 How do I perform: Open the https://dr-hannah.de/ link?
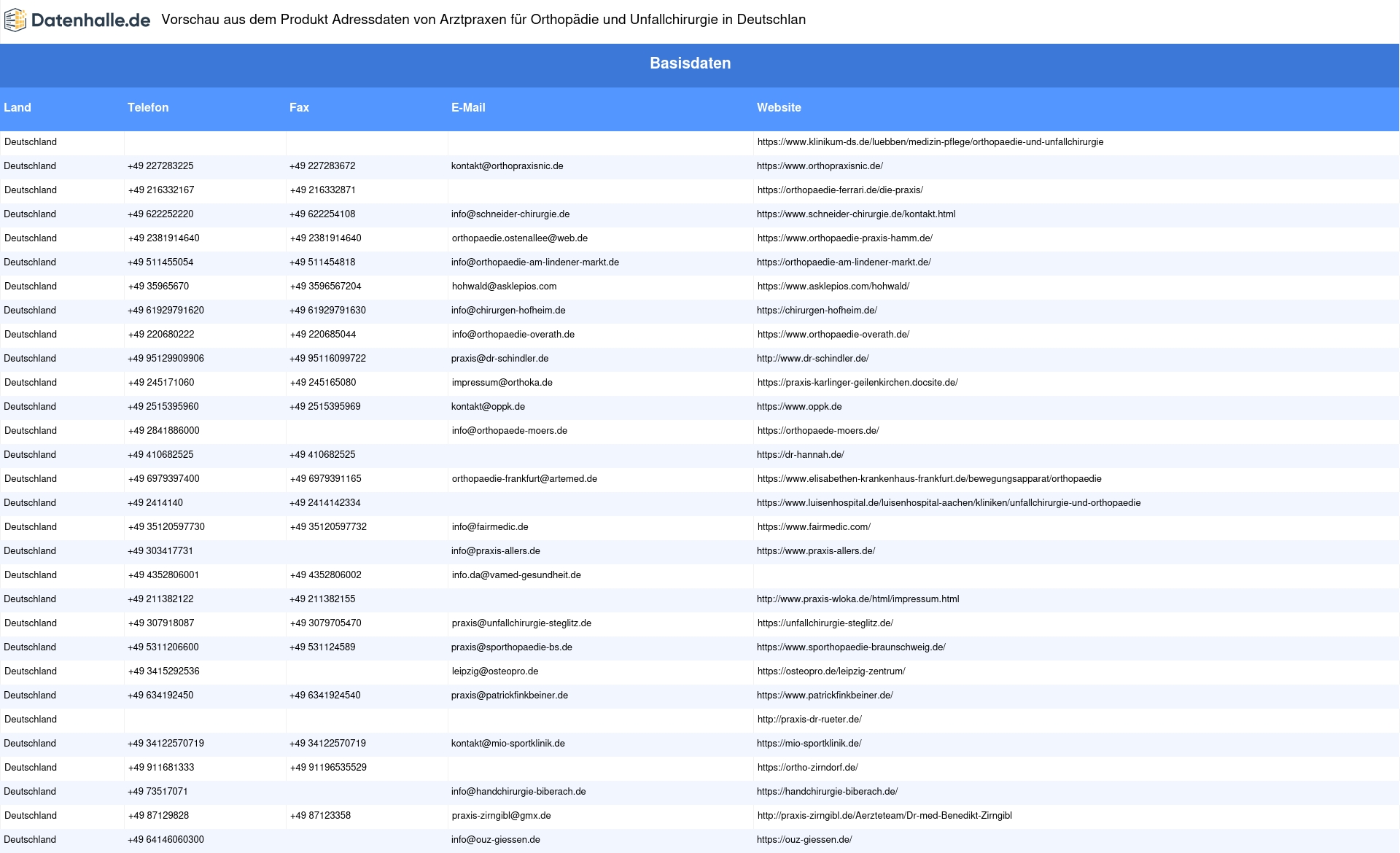click(801, 455)
